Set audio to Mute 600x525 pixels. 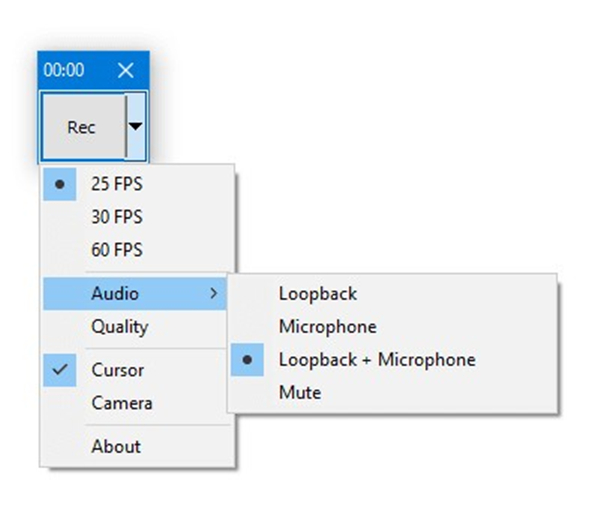[x=299, y=393]
